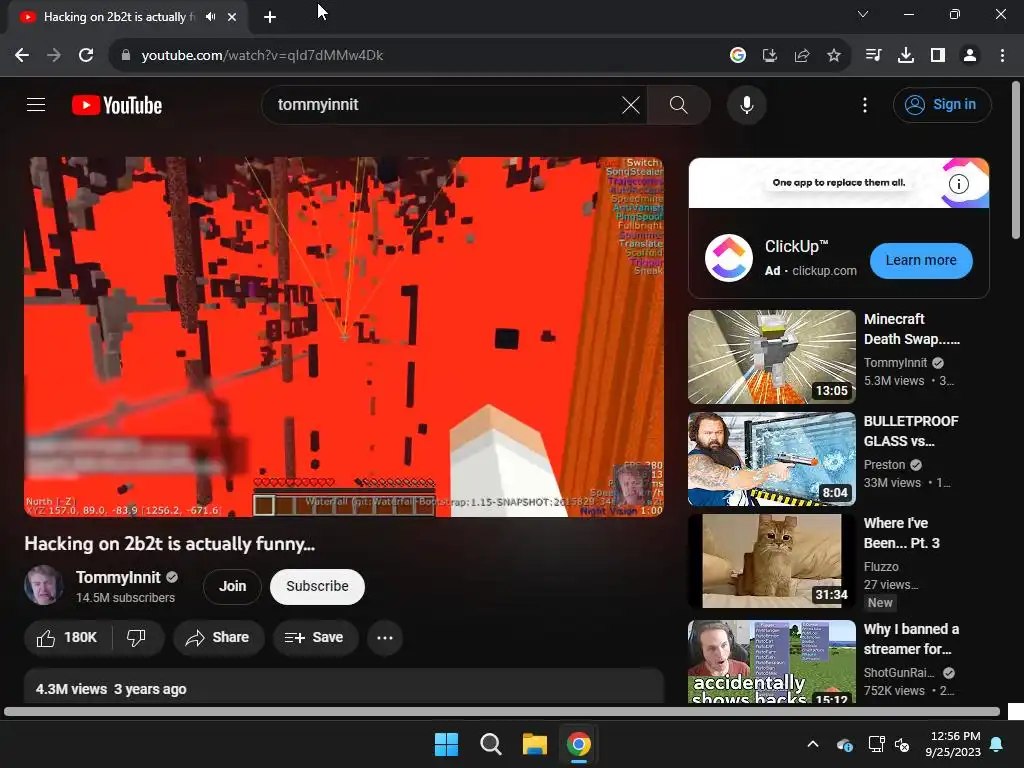
Task: Click Chrome icon in taskbar
Action: [579, 744]
